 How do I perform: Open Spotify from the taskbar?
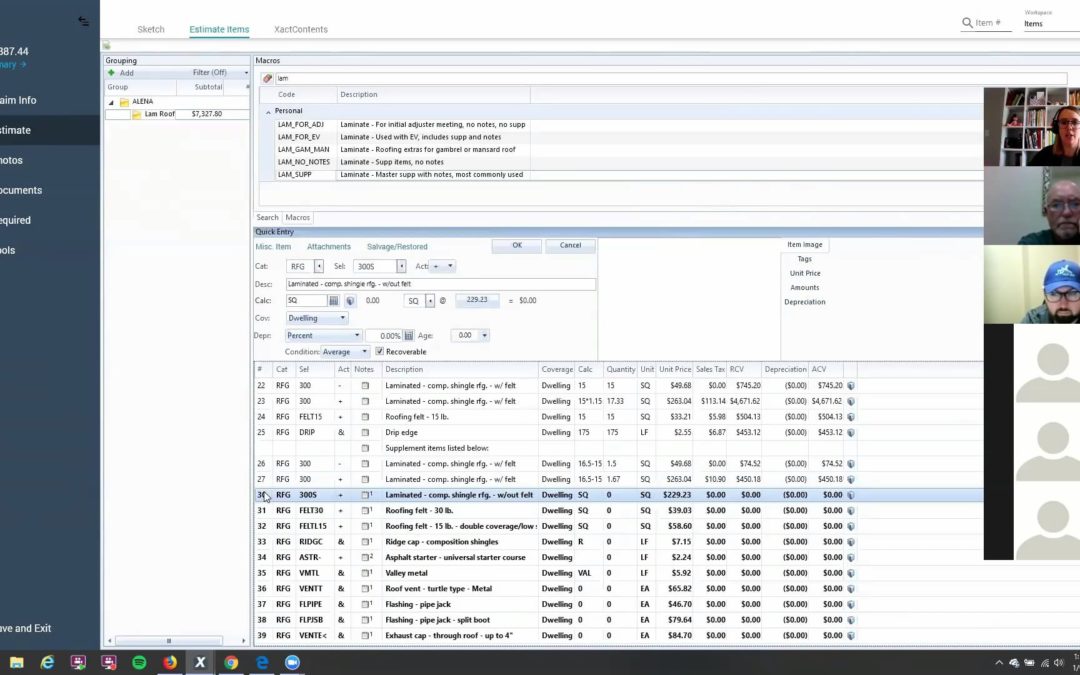[x=139, y=662]
